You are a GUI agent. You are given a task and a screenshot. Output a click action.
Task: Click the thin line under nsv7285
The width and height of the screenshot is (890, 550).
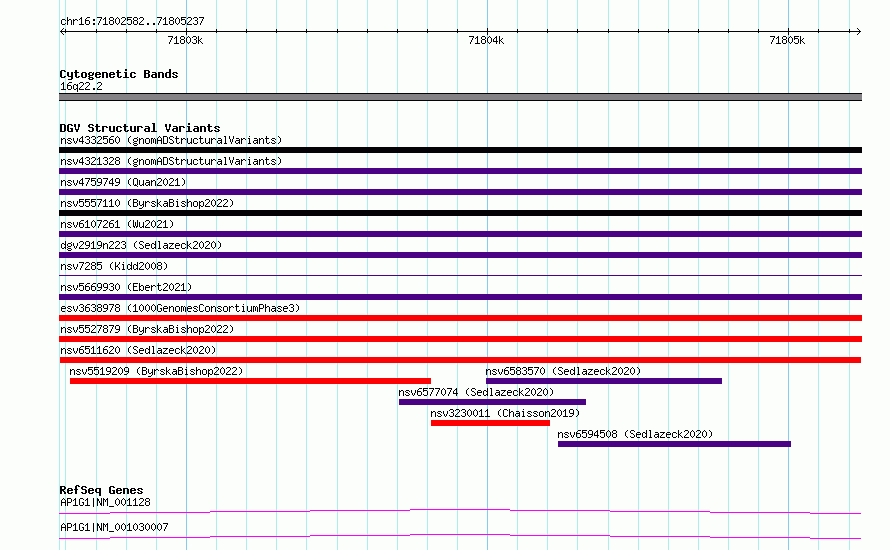(460, 276)
